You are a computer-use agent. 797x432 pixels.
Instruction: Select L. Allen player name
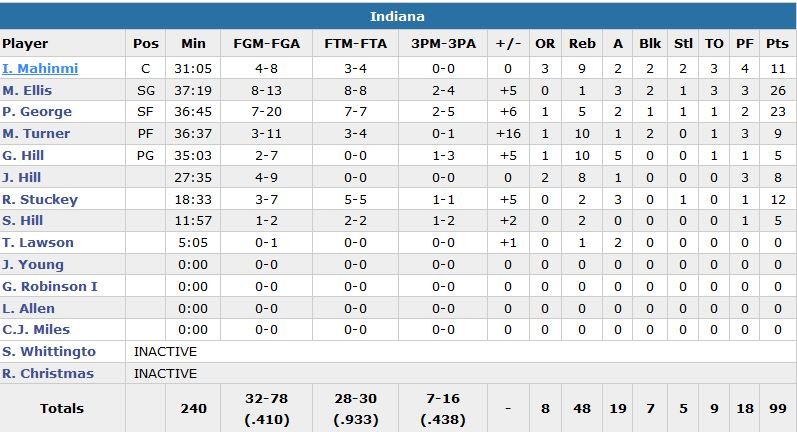29,308
